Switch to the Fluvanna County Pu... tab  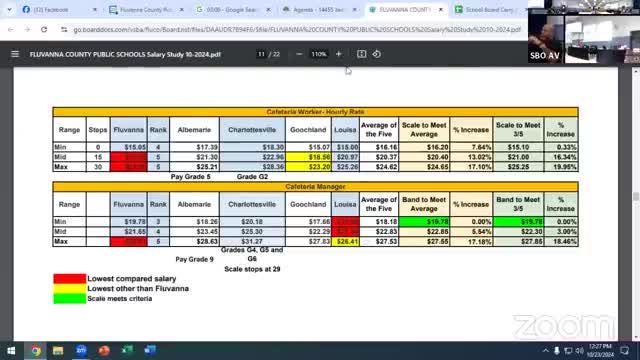click(x=147, y=9)
